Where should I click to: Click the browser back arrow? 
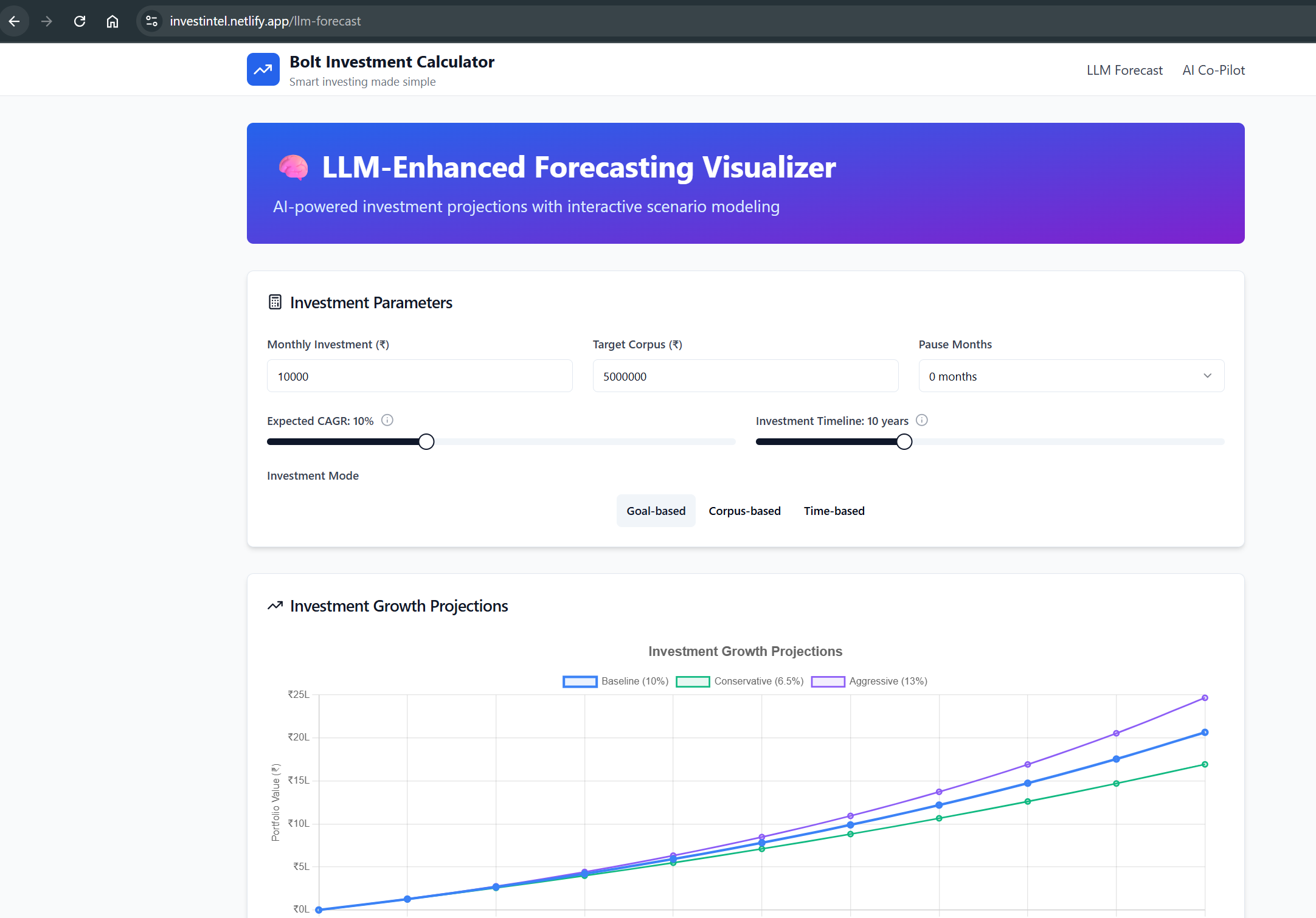tap(15, 21)
